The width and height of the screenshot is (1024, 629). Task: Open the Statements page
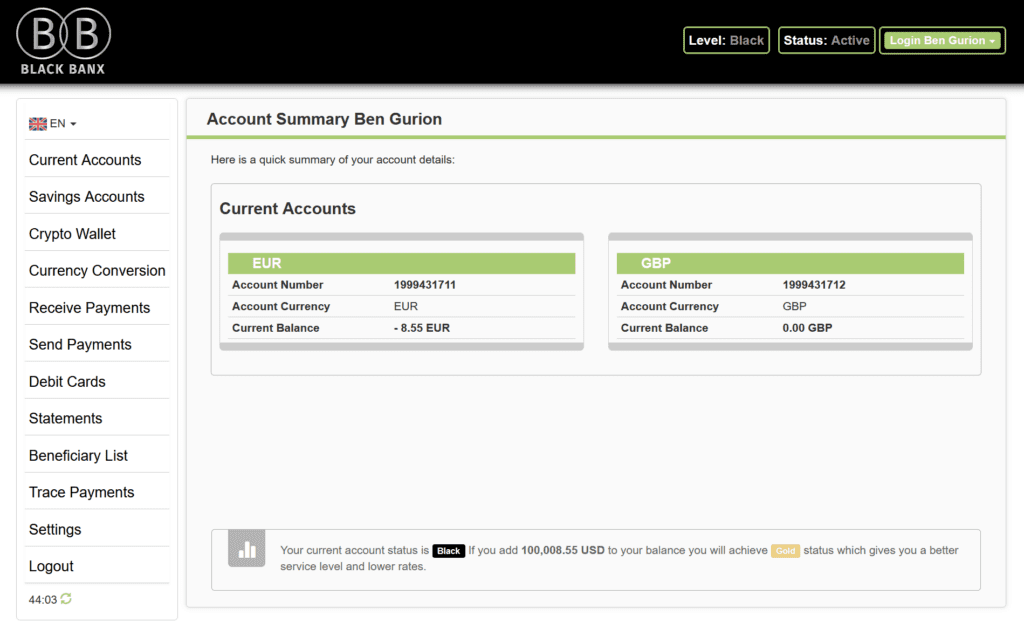[x=65, y=418]
